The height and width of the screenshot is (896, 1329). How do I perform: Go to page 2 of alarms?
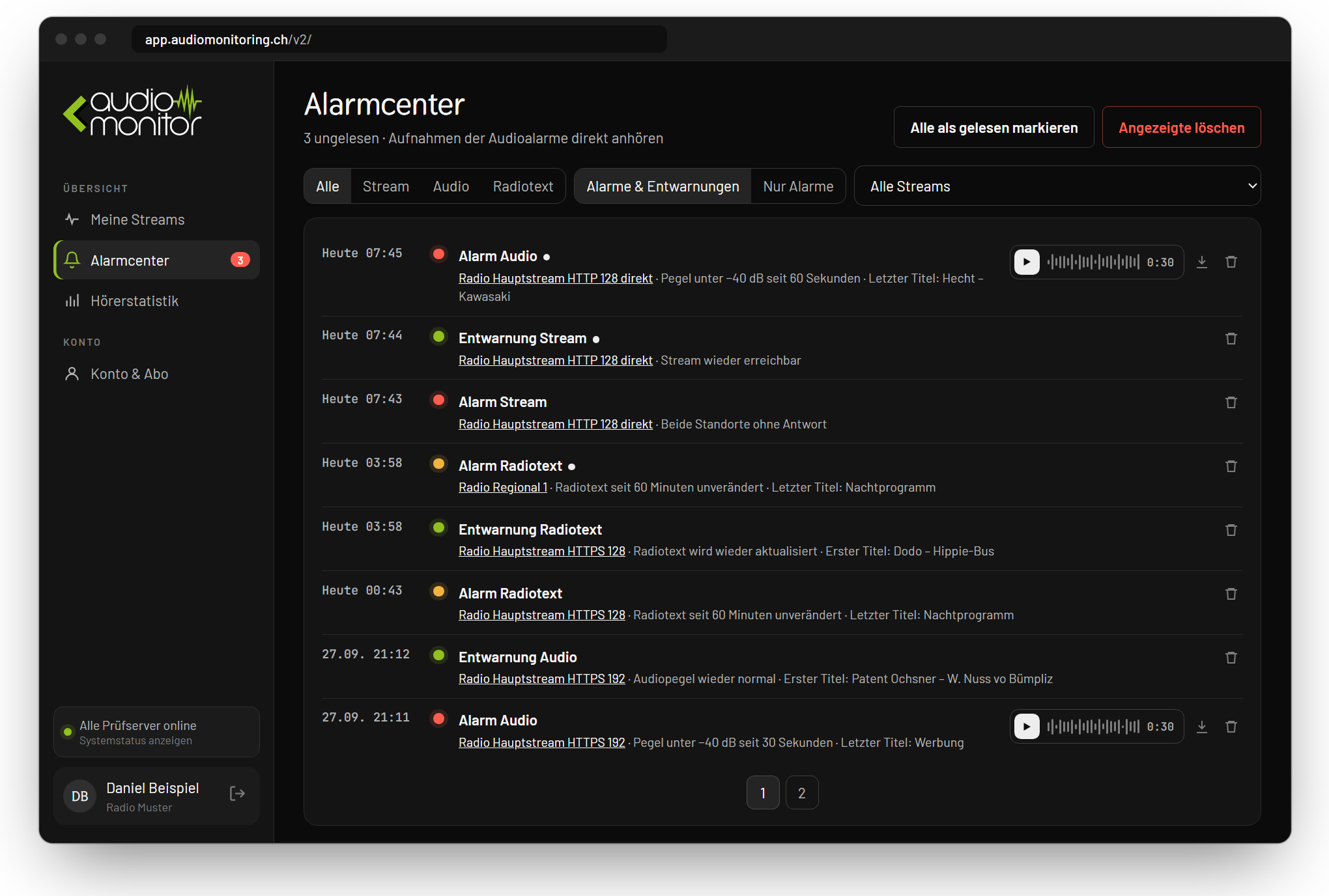pyautogui.click(x=802, y=793)
